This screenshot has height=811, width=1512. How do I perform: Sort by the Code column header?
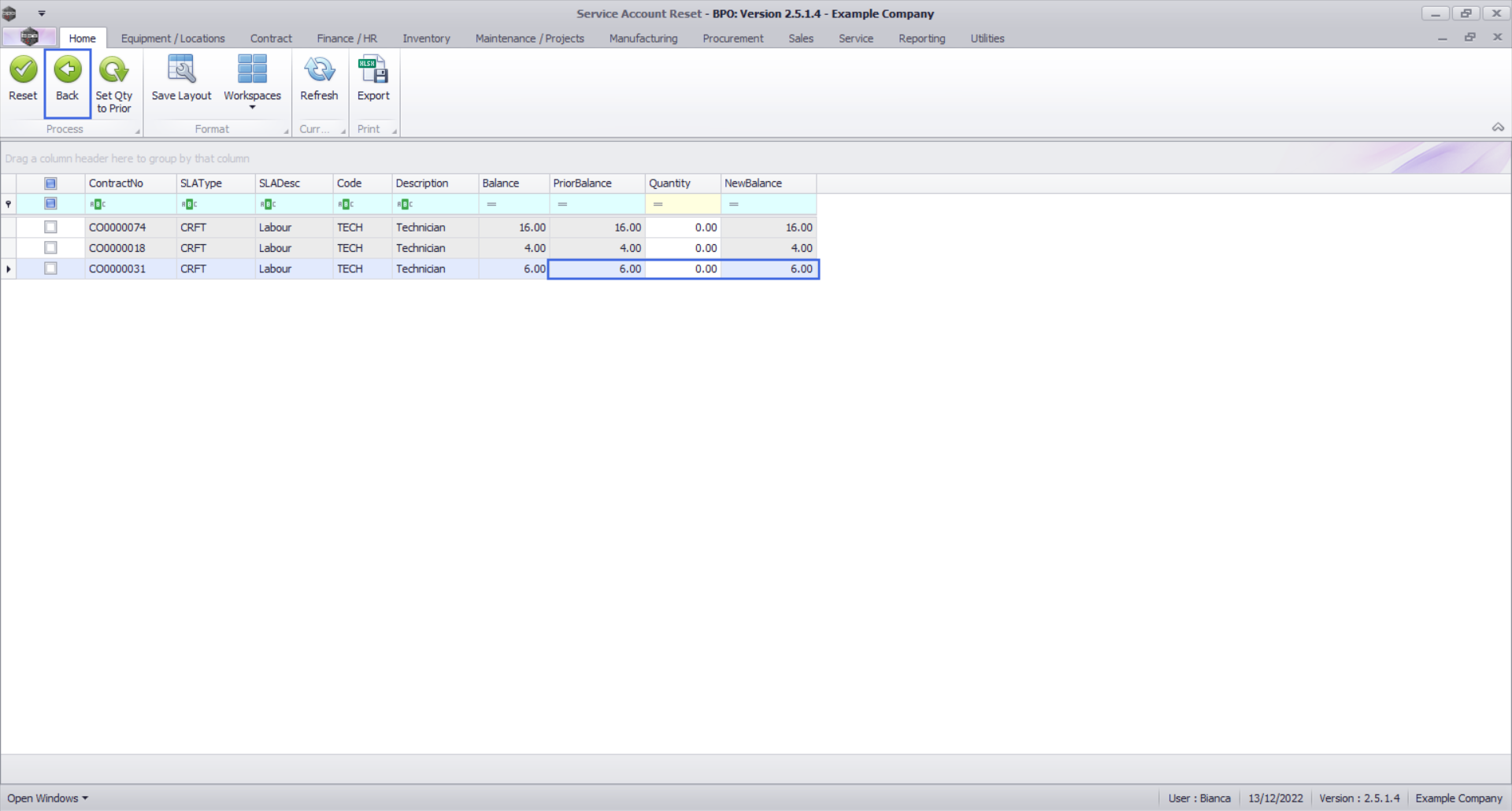coord(362,183)
